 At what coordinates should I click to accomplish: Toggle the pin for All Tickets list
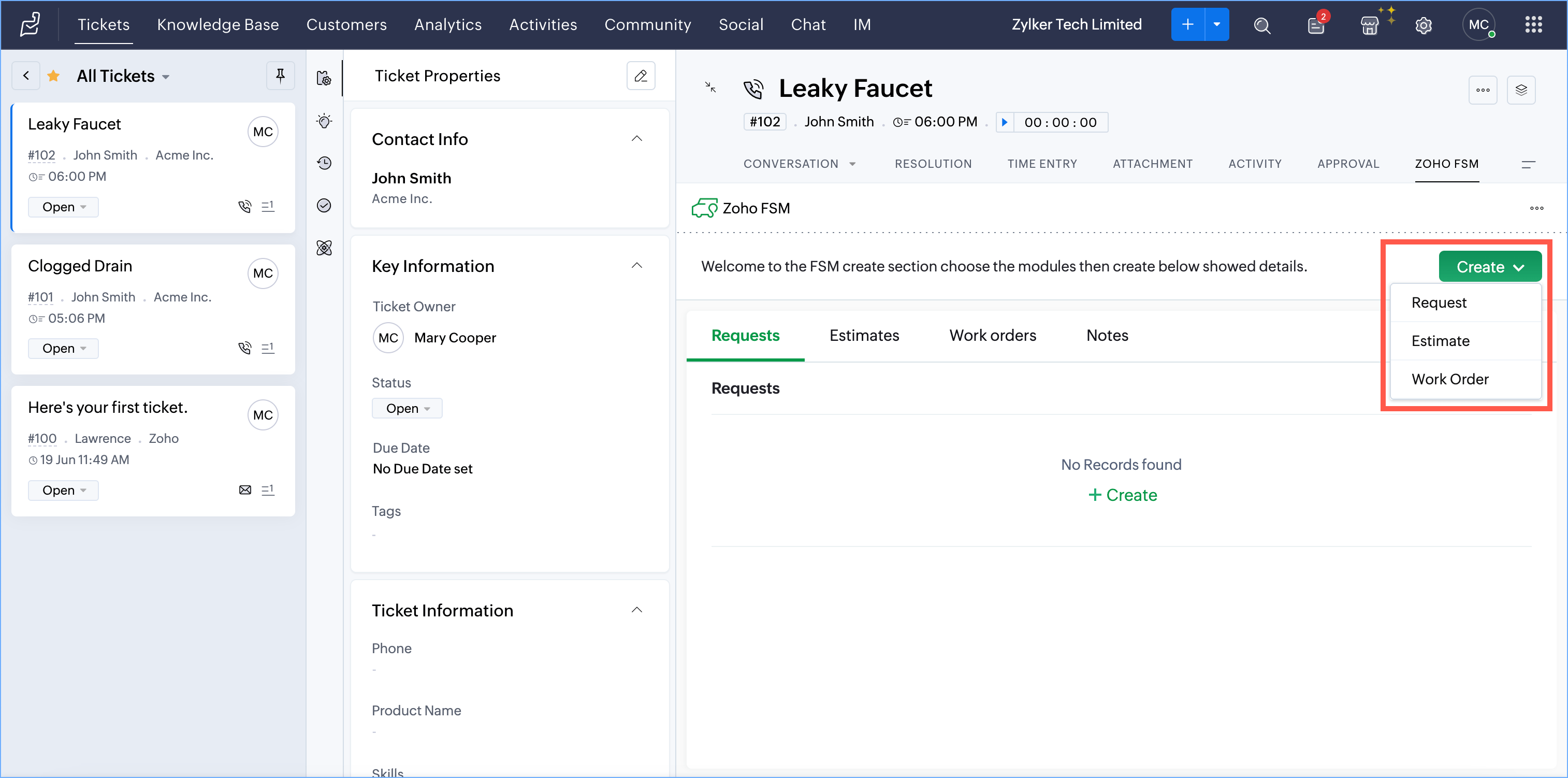280,76
